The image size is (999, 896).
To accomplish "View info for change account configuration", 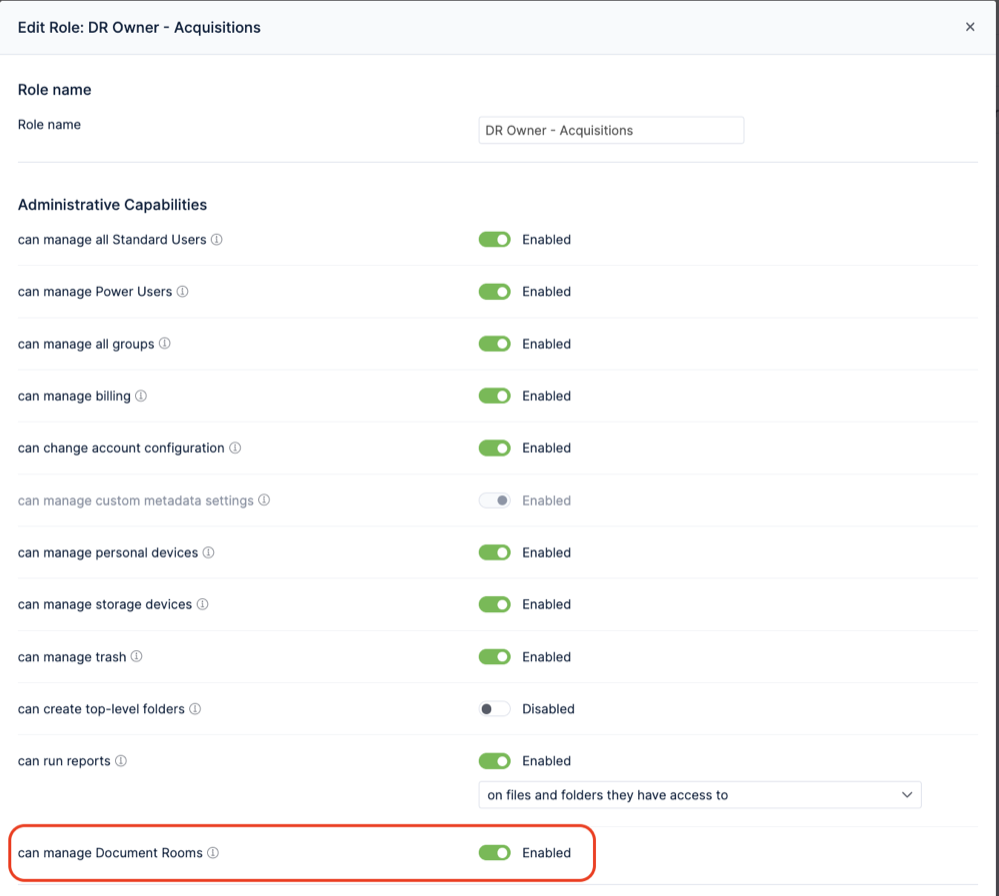I will tap(235, 448).
